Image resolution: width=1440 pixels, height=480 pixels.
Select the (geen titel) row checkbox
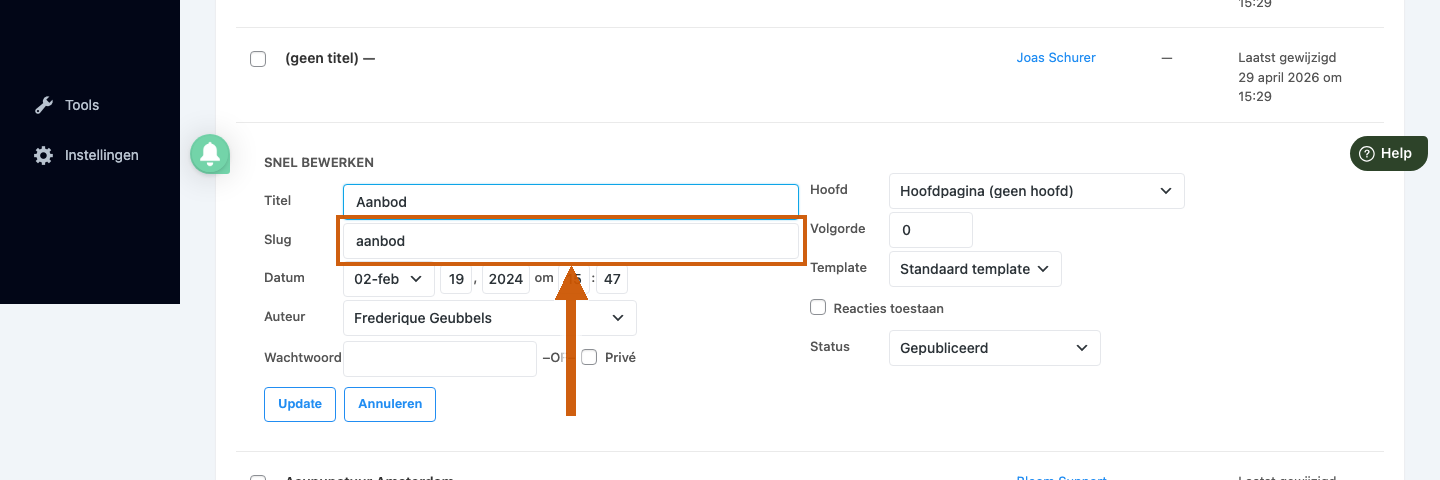pyautogui.click(x=258, y=59)
